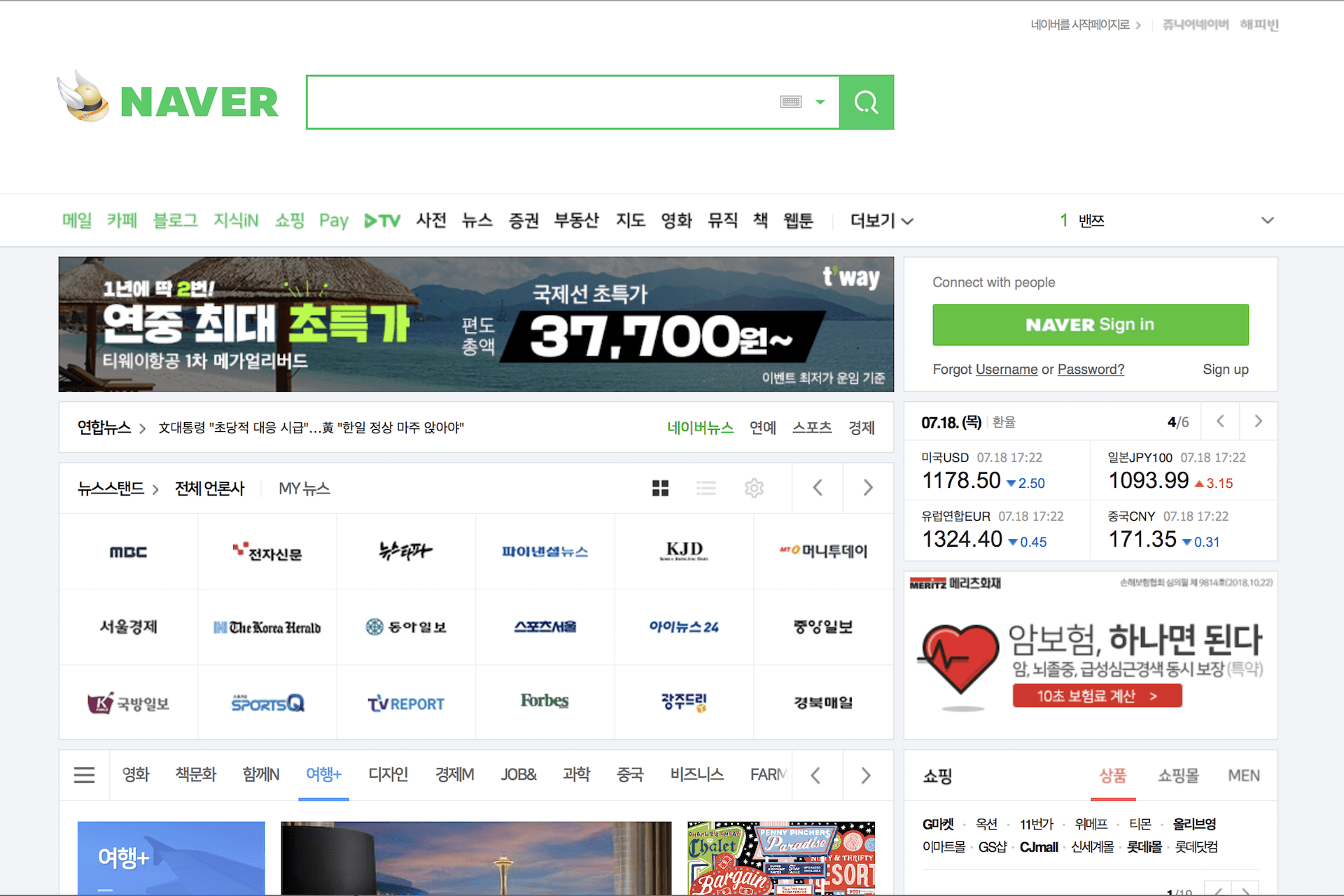The image size is (1344, 896).
Task: Open the 쇼핑 navigation link
Action: [x=289, y=220]
